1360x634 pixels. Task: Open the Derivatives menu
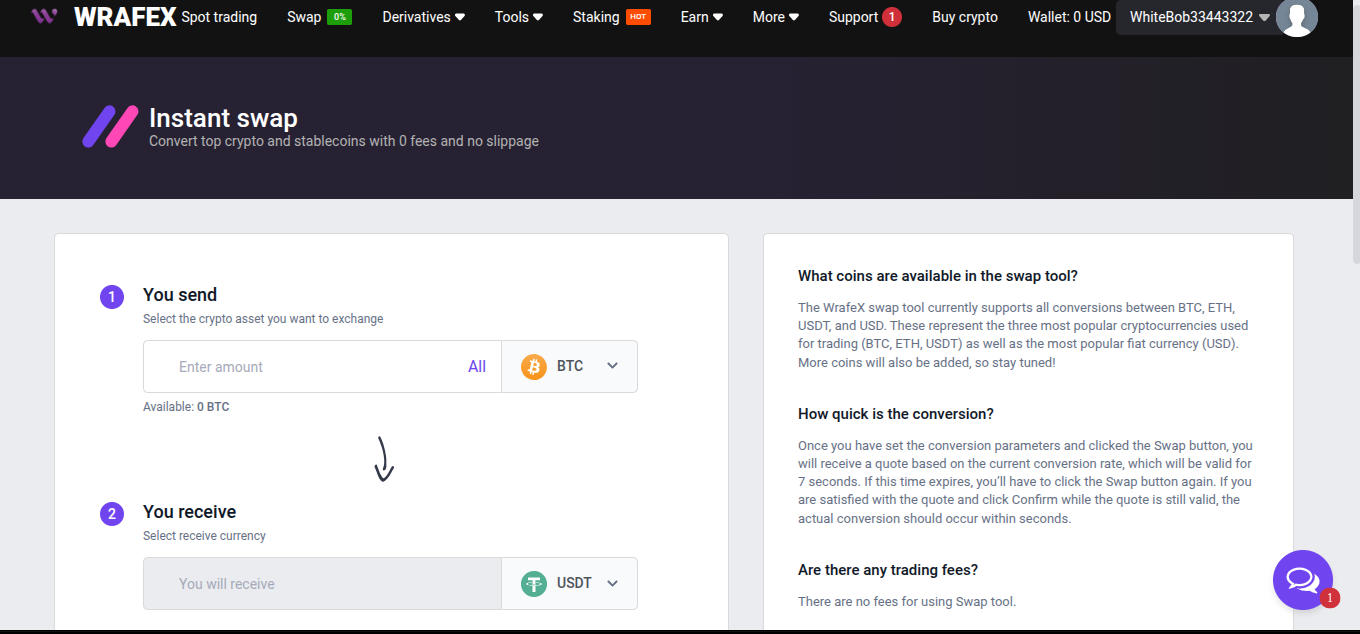pos(423,17)
